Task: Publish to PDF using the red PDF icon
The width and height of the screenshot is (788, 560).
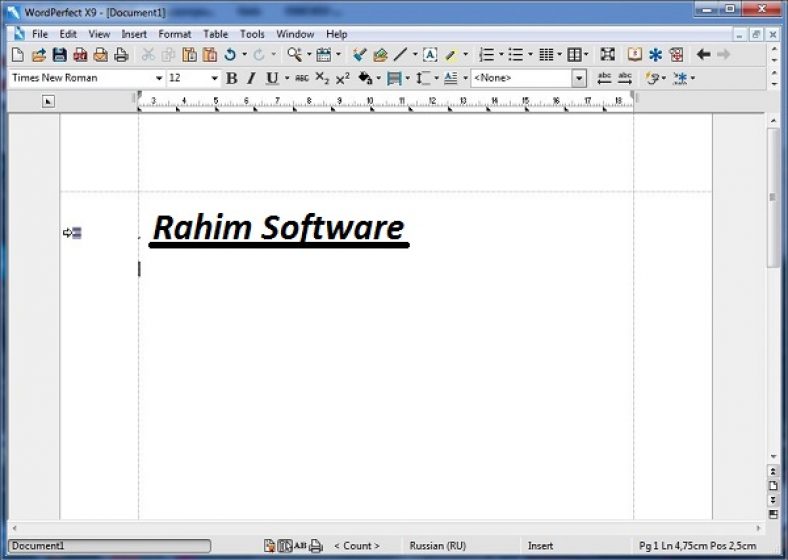Action: pos(80,54)
